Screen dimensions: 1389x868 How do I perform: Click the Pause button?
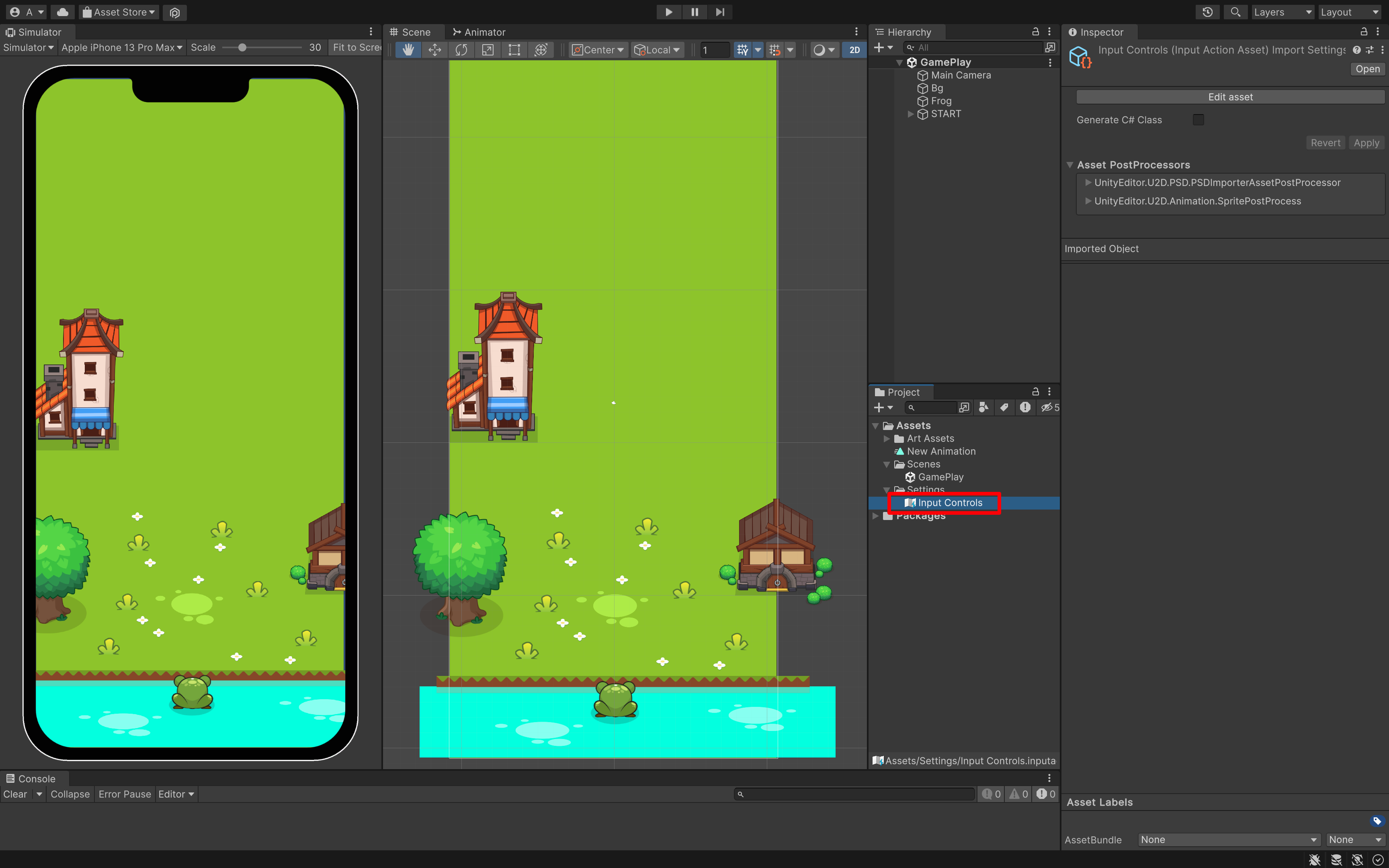(694, 12)
